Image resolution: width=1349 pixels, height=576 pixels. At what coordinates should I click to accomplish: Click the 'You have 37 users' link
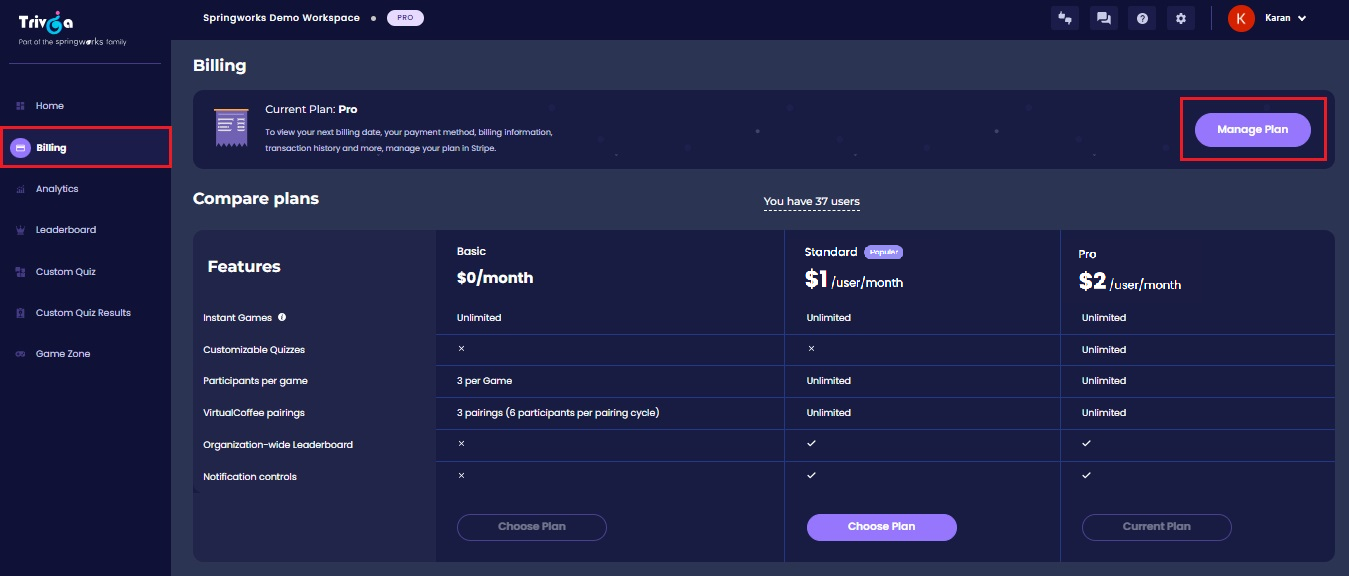click(x=811, y=202)
